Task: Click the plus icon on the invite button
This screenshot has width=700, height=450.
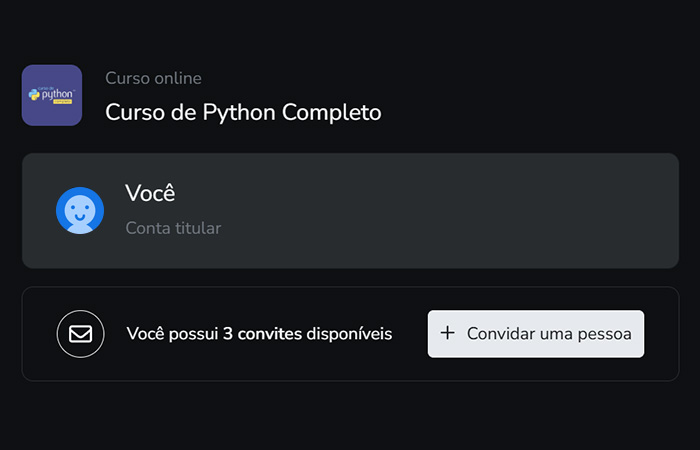Action: click(x=447, y=333)
